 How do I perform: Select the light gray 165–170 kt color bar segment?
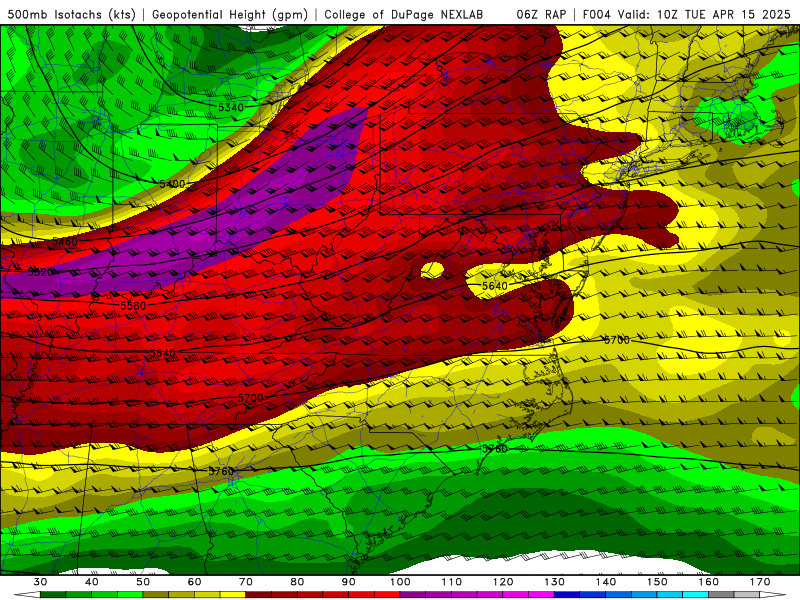pyautogui.click(x=747, y=595)
